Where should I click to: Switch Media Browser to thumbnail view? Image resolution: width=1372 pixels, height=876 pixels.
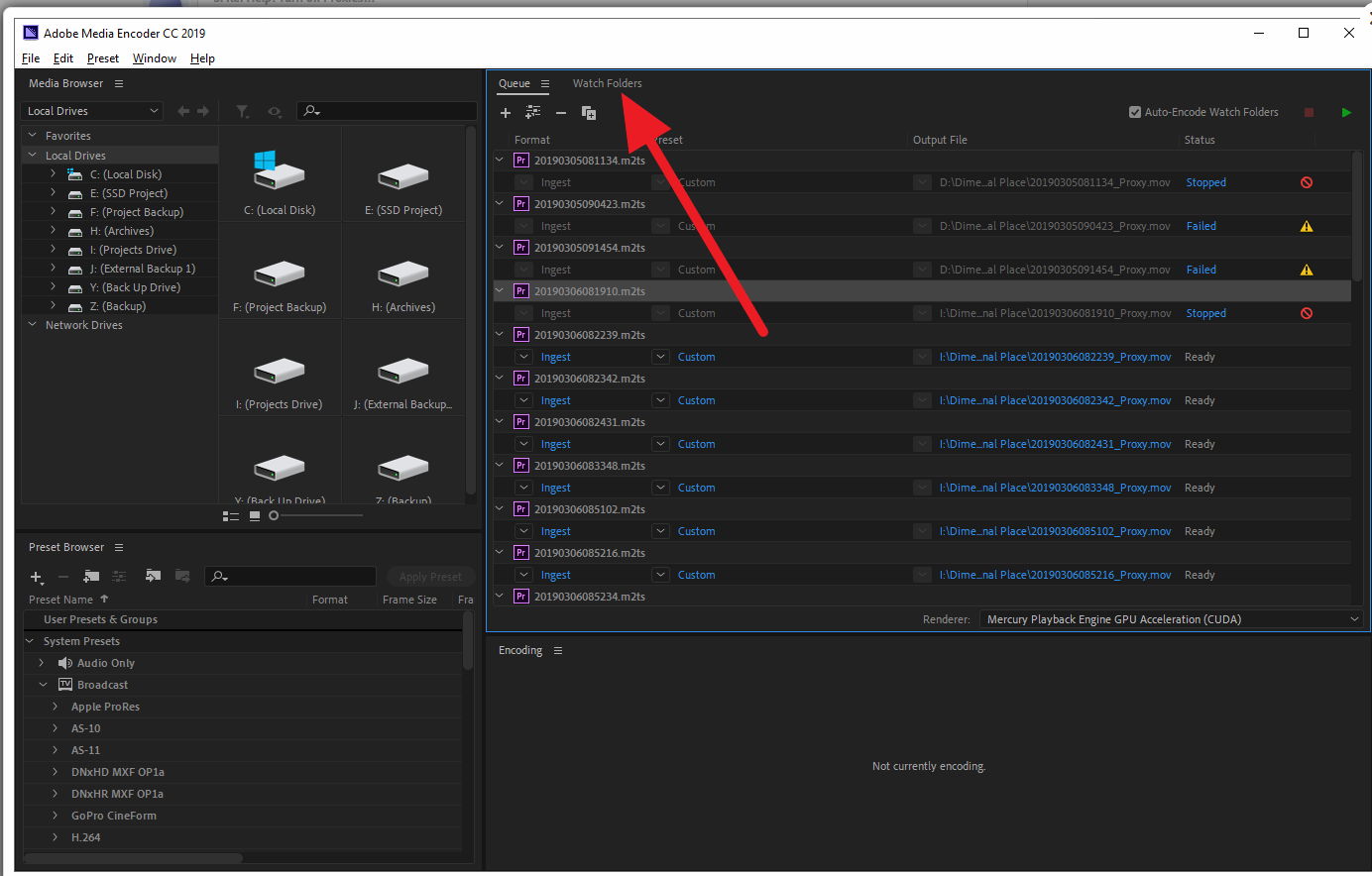255,515
